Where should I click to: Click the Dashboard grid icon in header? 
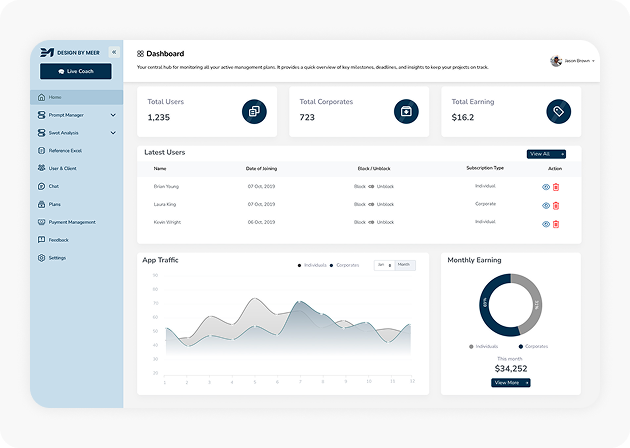[x=140, y=53]
